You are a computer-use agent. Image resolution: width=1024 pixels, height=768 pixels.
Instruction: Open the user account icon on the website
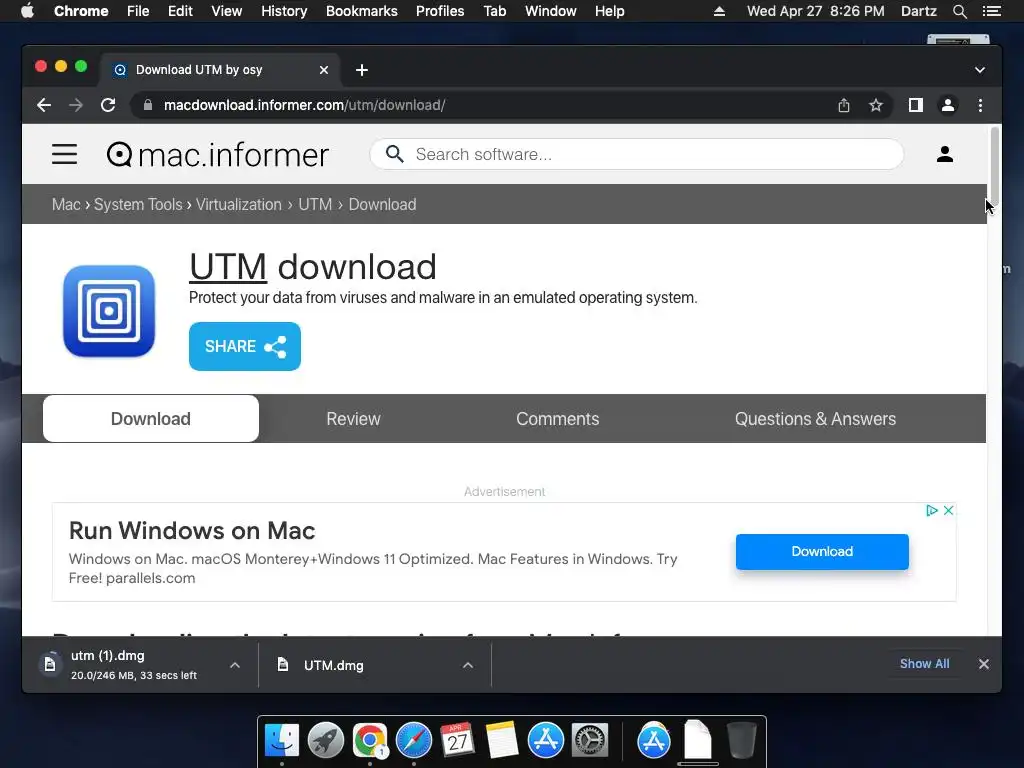(x=944, y=154)
